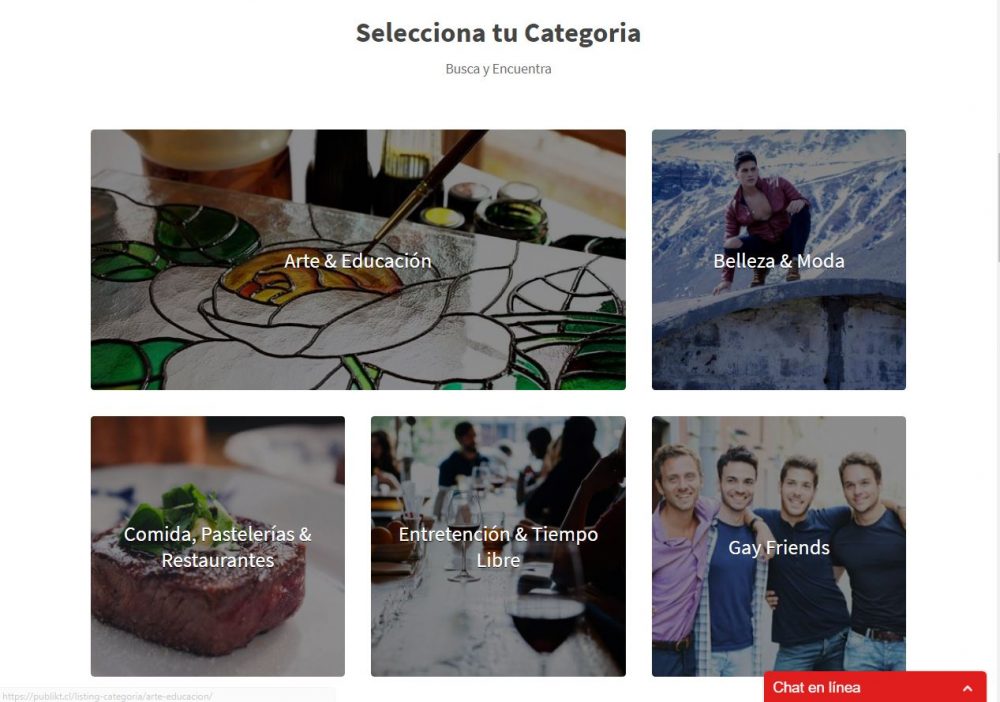Click the rightmost friend in navy shirt
Screen dimensions: 1000x702
click(868, 560)
